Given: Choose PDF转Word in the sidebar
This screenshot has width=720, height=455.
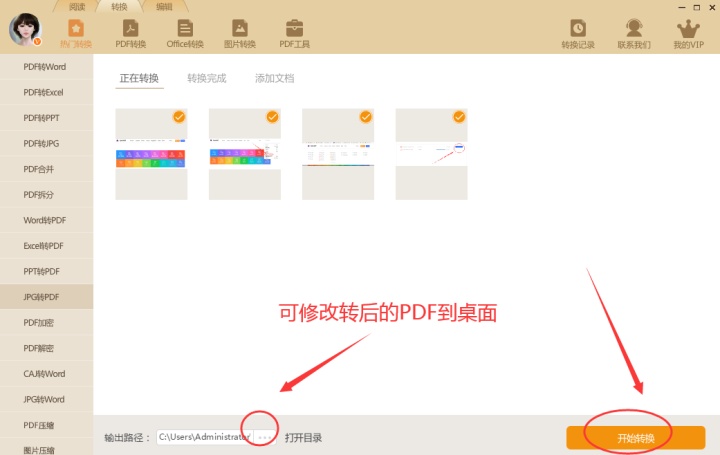Looking at the screenshot, I should (x=46, y=67).
